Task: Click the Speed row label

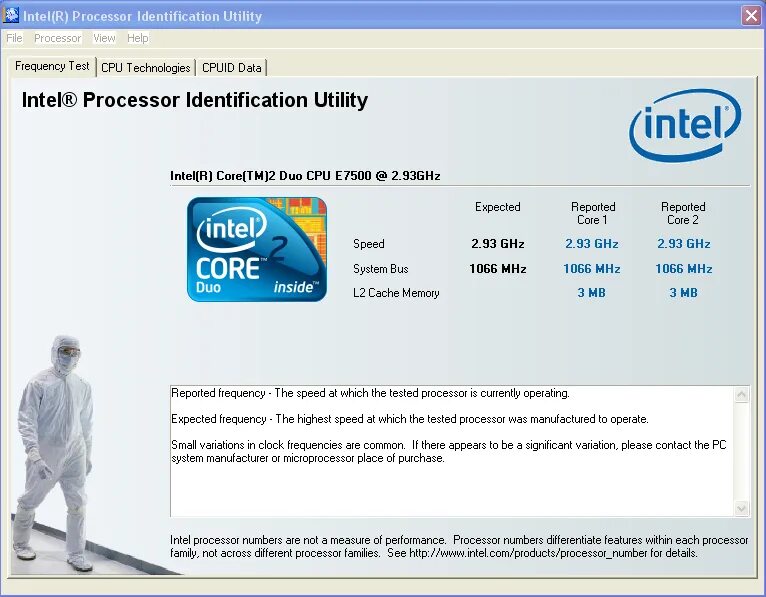Action: [369, 244]
